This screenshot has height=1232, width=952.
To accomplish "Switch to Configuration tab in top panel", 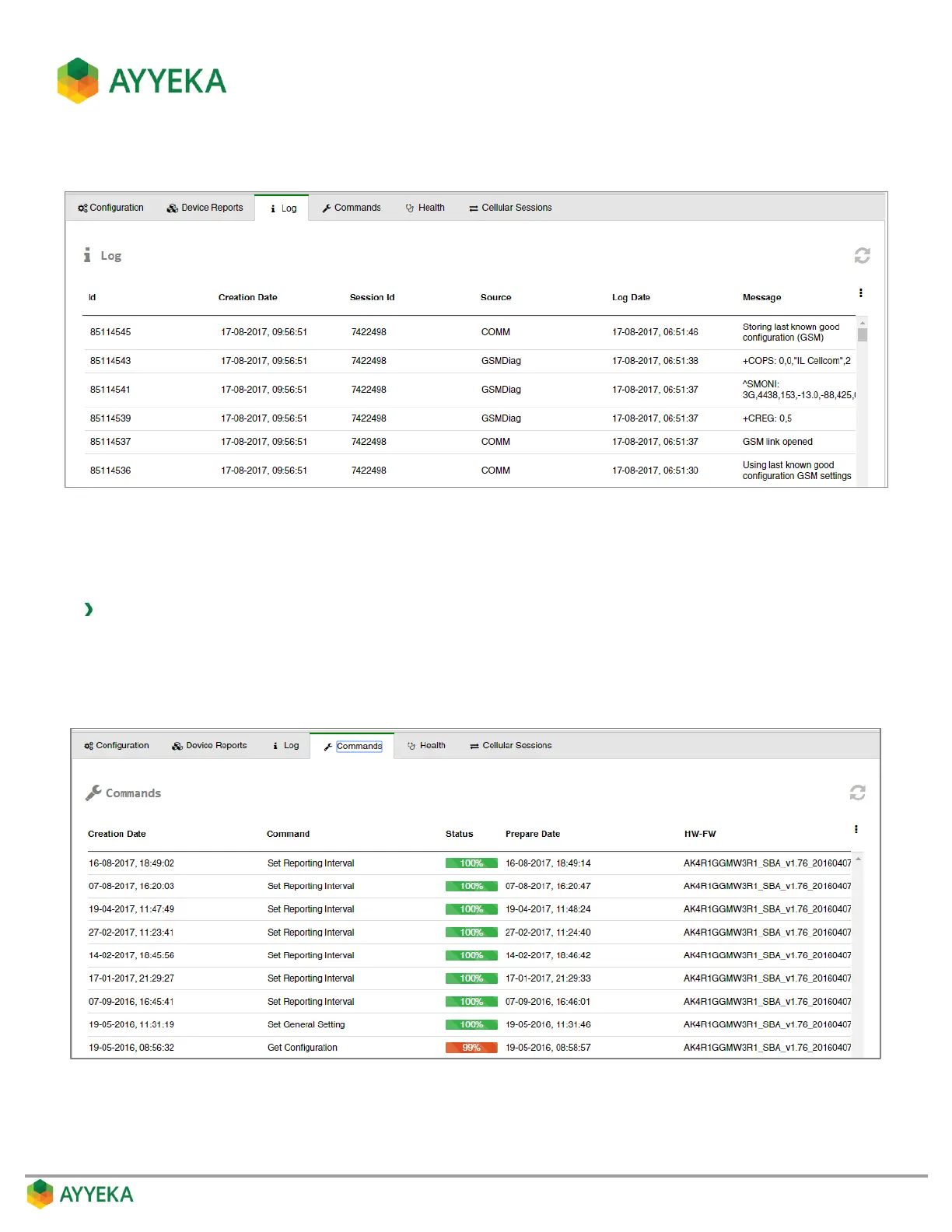I will coord(110,208).
